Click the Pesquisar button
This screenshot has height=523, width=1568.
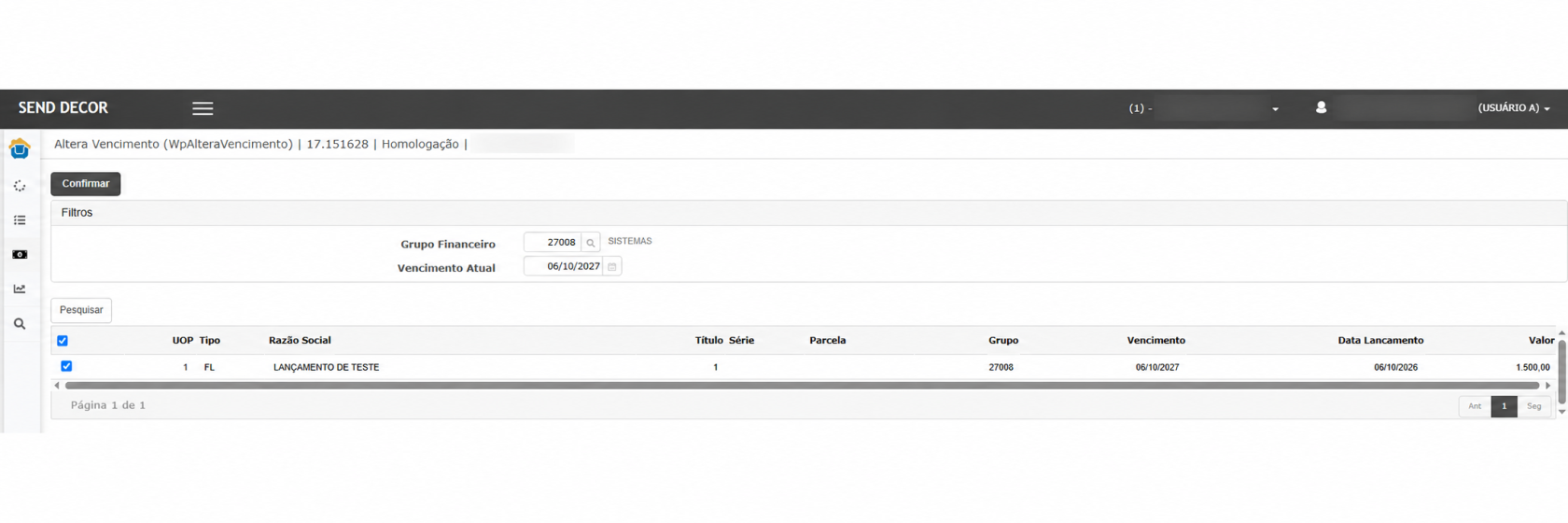point(81,310)
